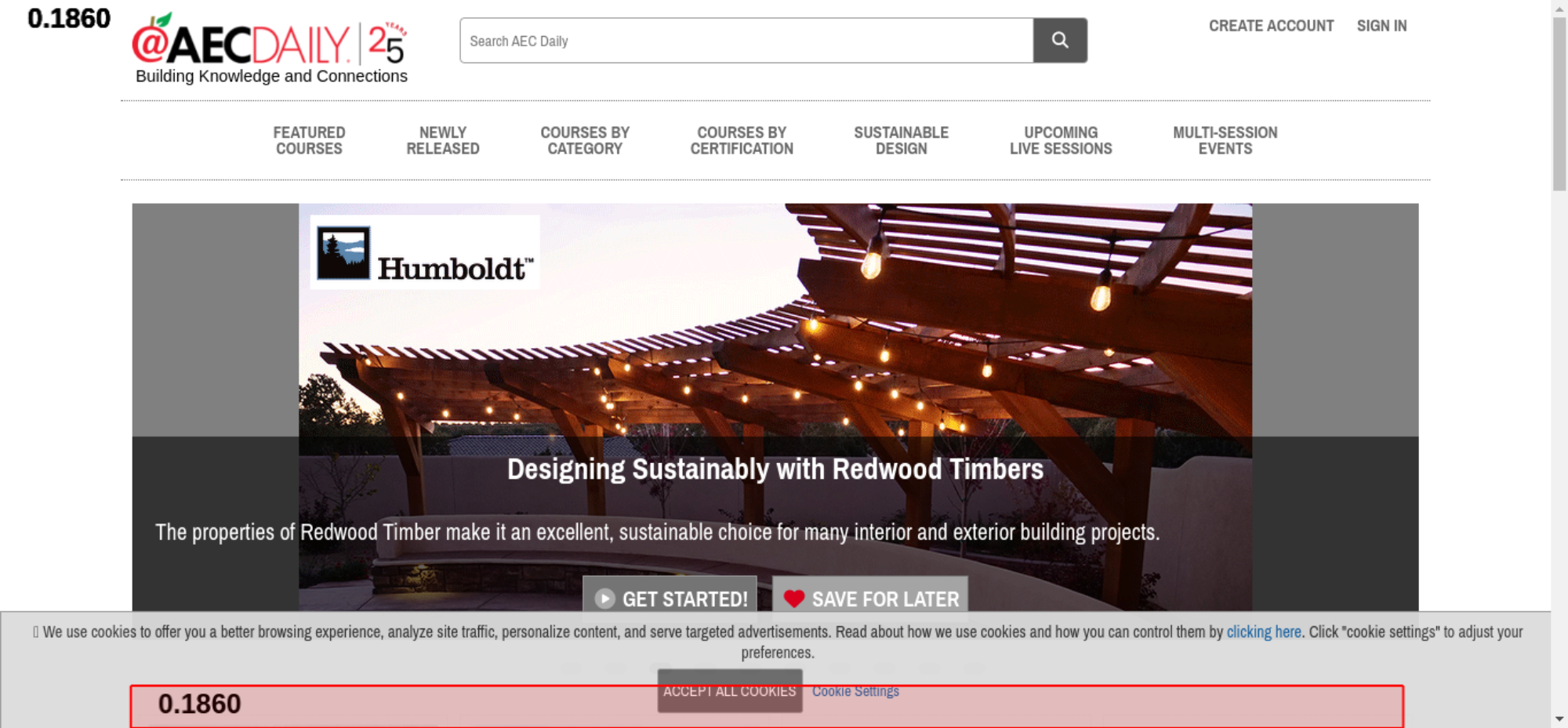Viewport: 1568px width, 728px height.
Task: Open the AEC Daily logo homepage link
Action: [269, 47]
